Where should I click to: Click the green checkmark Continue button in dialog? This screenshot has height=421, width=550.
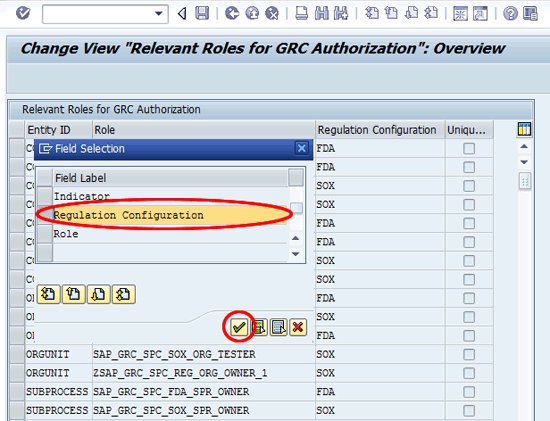point(239,327)
